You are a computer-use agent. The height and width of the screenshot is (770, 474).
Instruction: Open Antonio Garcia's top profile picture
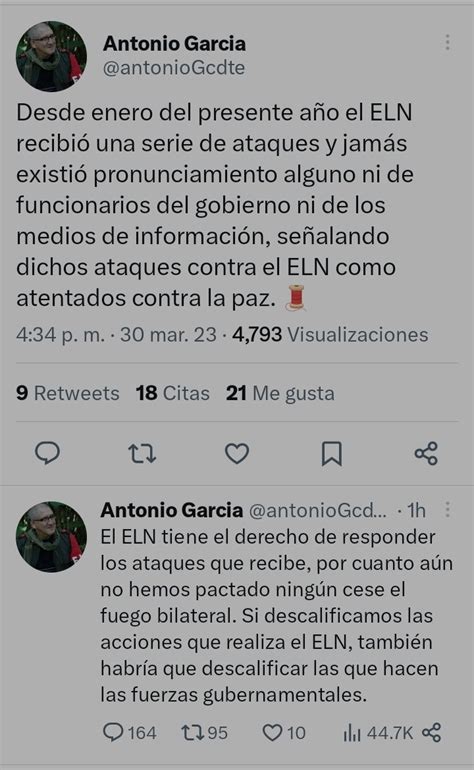51,56
